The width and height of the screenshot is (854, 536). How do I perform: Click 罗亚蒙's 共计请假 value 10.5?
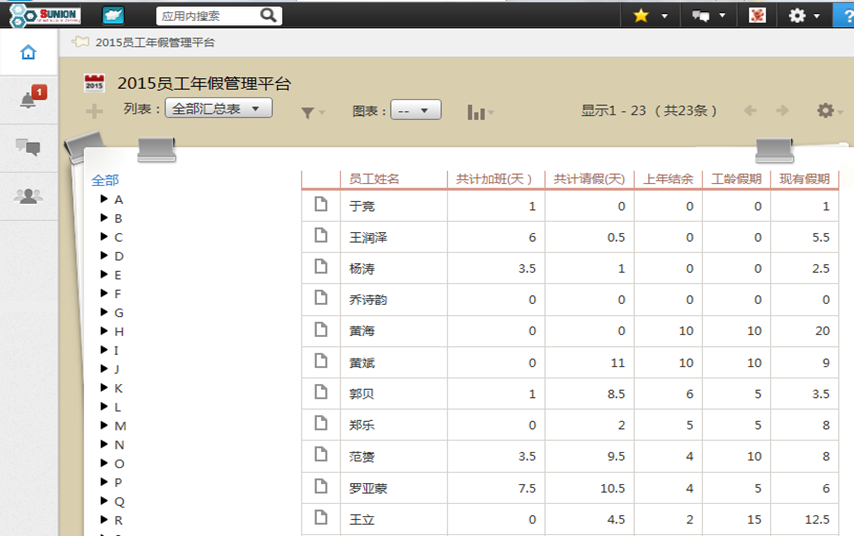[x=613, y=488]
